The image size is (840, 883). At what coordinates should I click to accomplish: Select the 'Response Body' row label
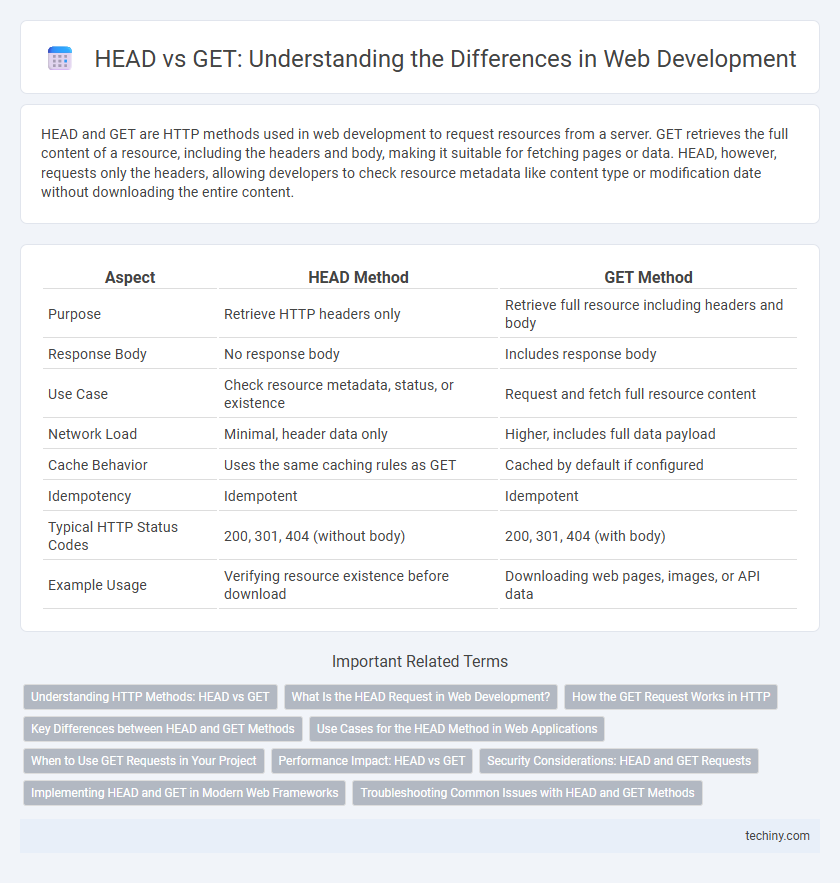coord(97,354)
